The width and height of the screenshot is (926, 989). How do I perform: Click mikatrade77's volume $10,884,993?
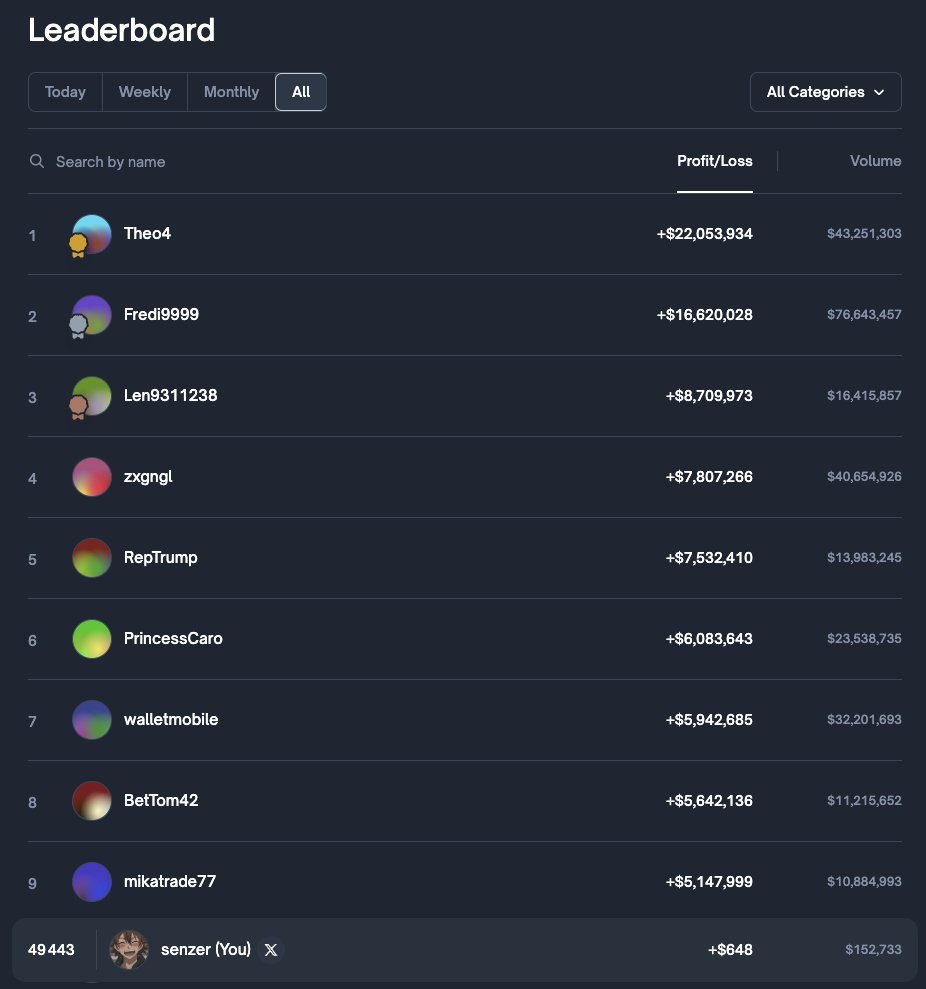click(x=864, y=881)
